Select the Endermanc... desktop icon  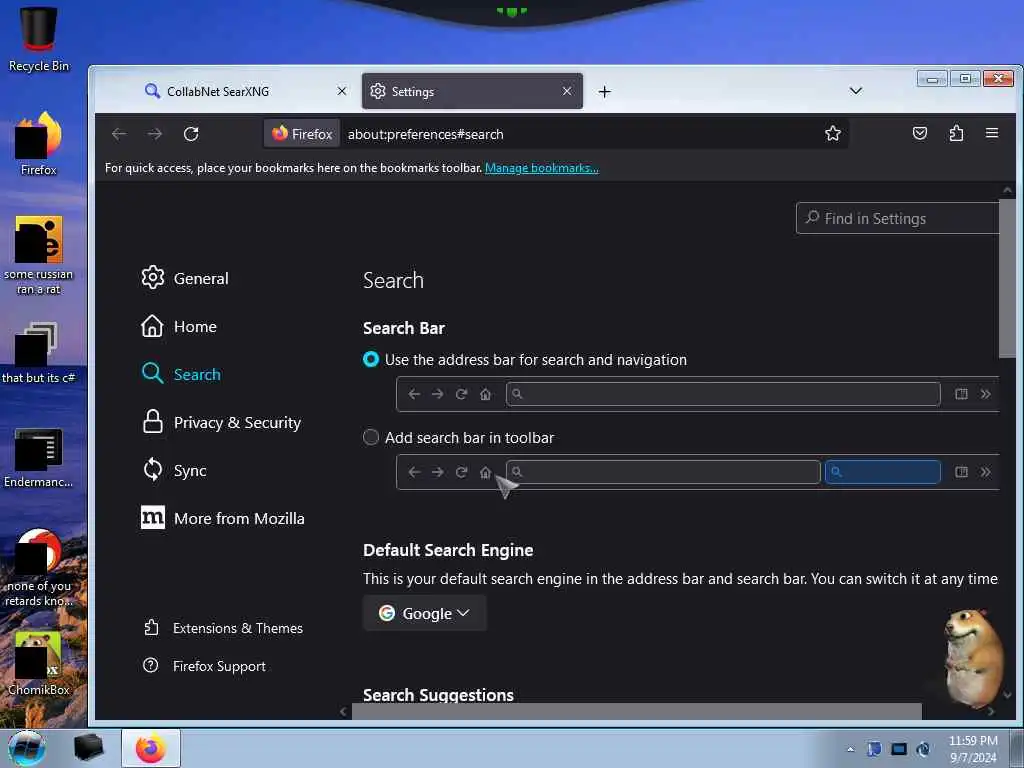pos(39,457)
